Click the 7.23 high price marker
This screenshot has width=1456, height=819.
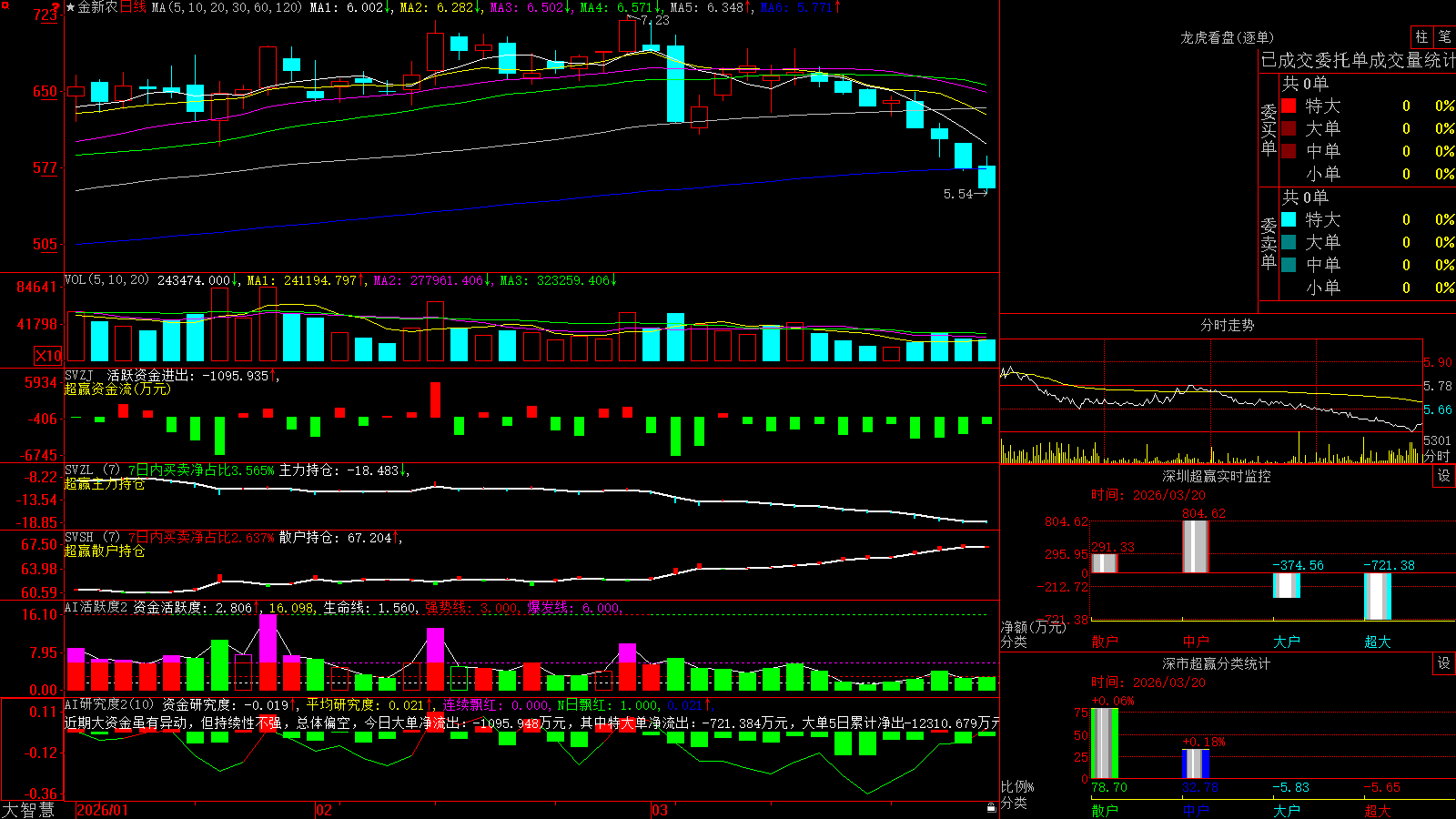[x=655, y=20]
